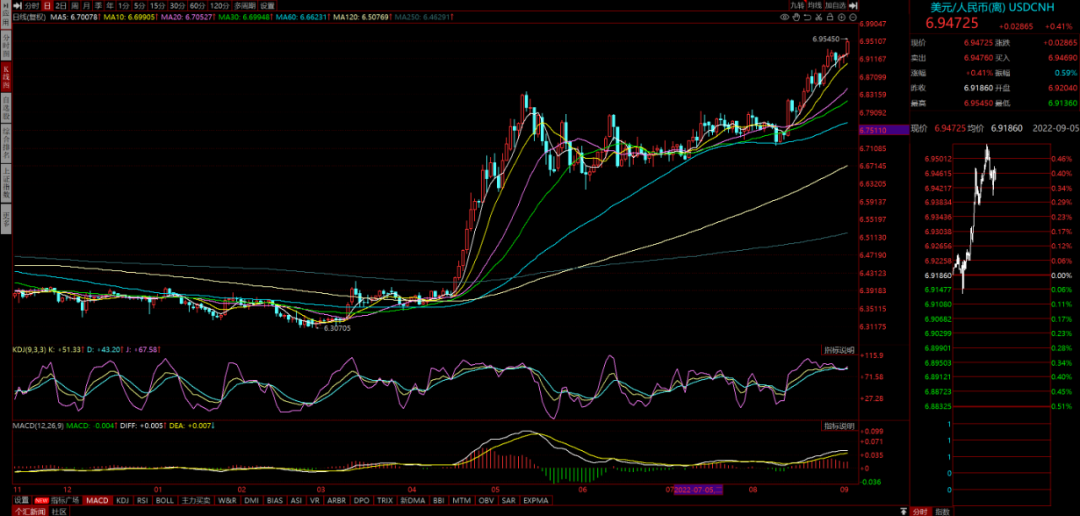1080x516 pixels.
Task: Select the hand pan tool icon
Action: point(796,17)
